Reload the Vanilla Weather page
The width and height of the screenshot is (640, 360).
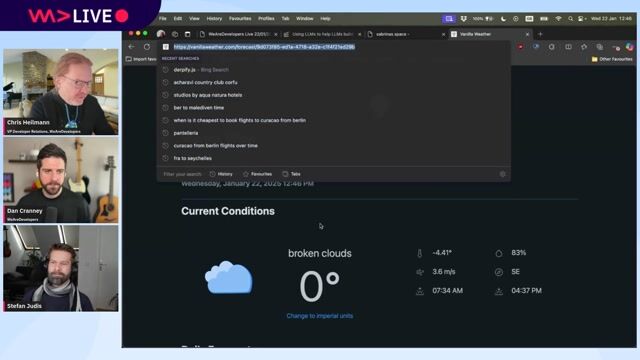tap(147, 47)
